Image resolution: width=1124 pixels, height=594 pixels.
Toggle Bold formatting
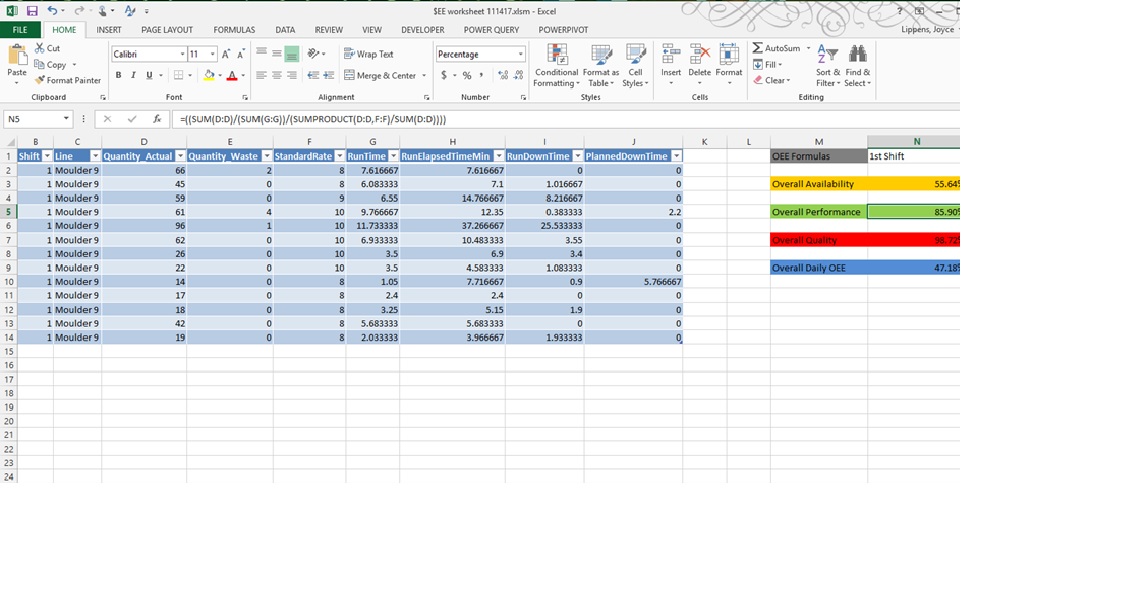point(118,75)
